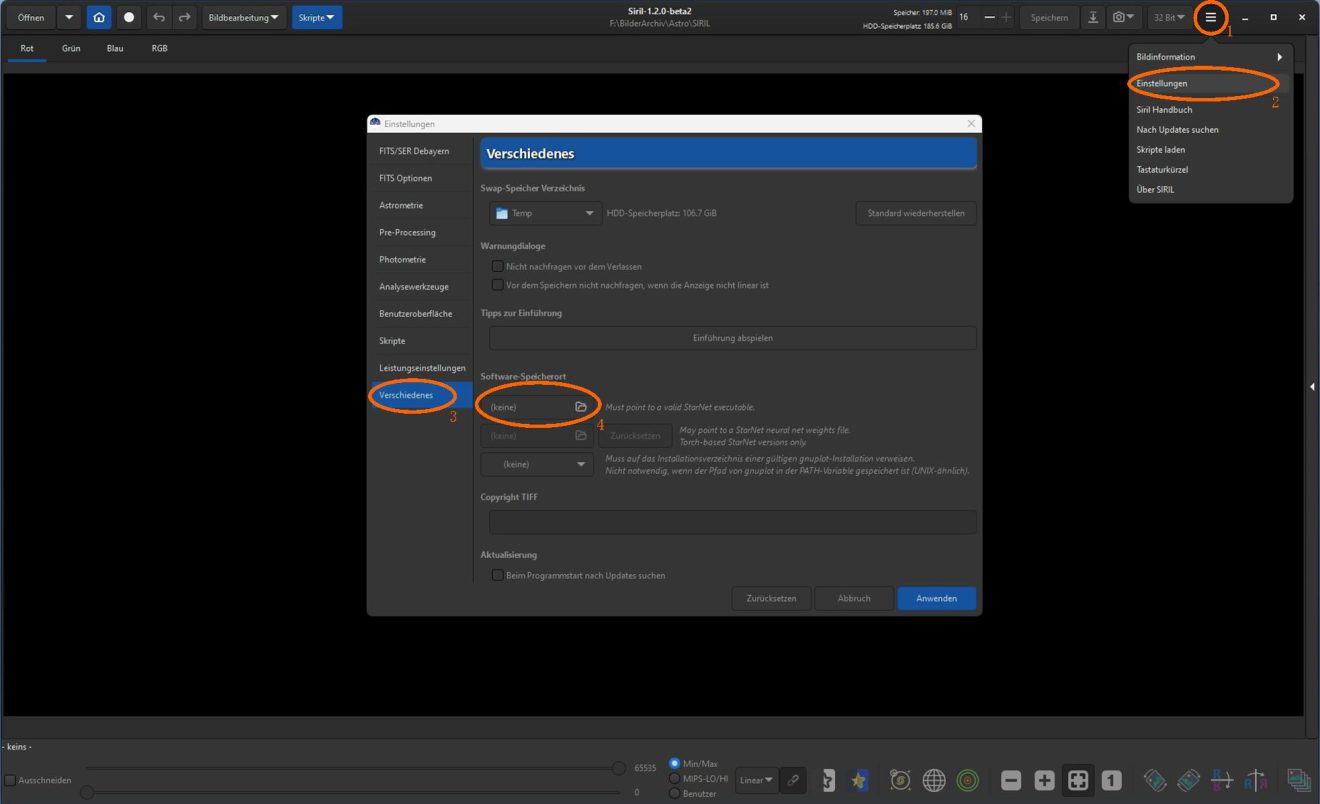1320x804 pixels.
Task: Expand the Linear display mode dropdown
Action: [x=756, y=780]
